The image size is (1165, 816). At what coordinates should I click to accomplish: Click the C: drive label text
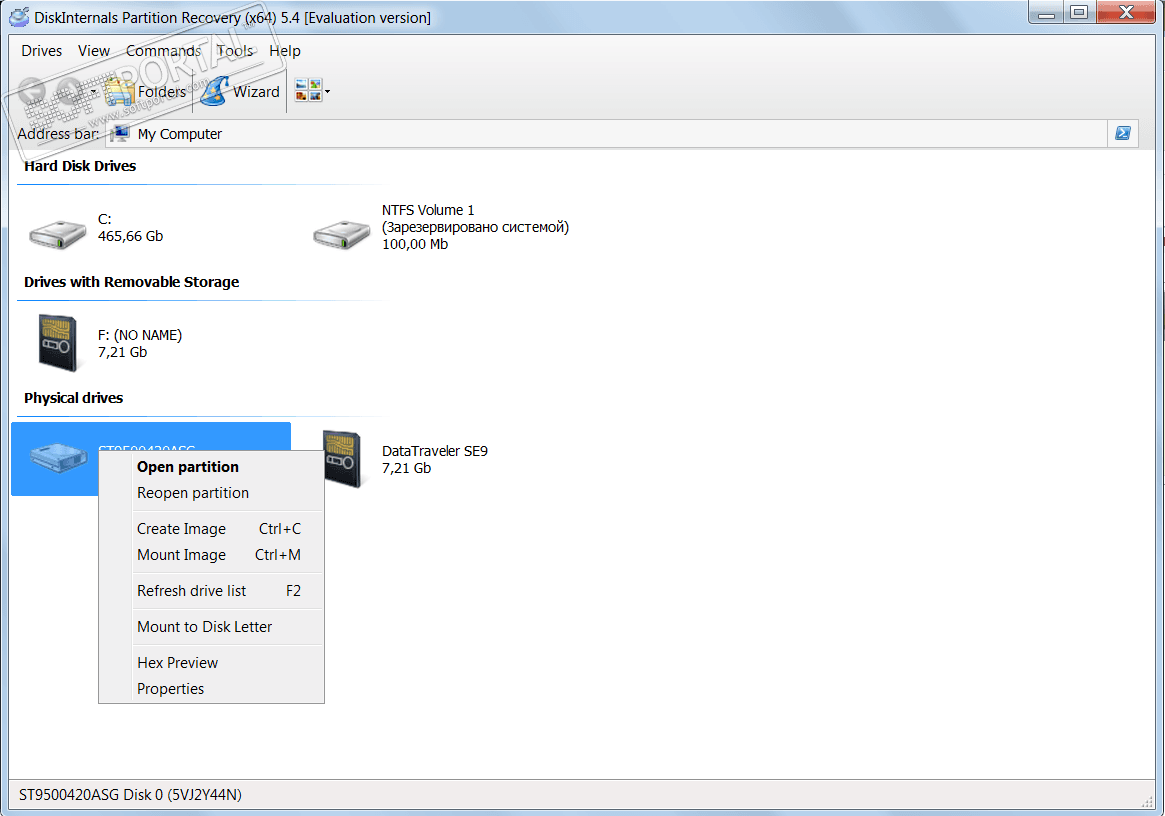tap(105, 218)
